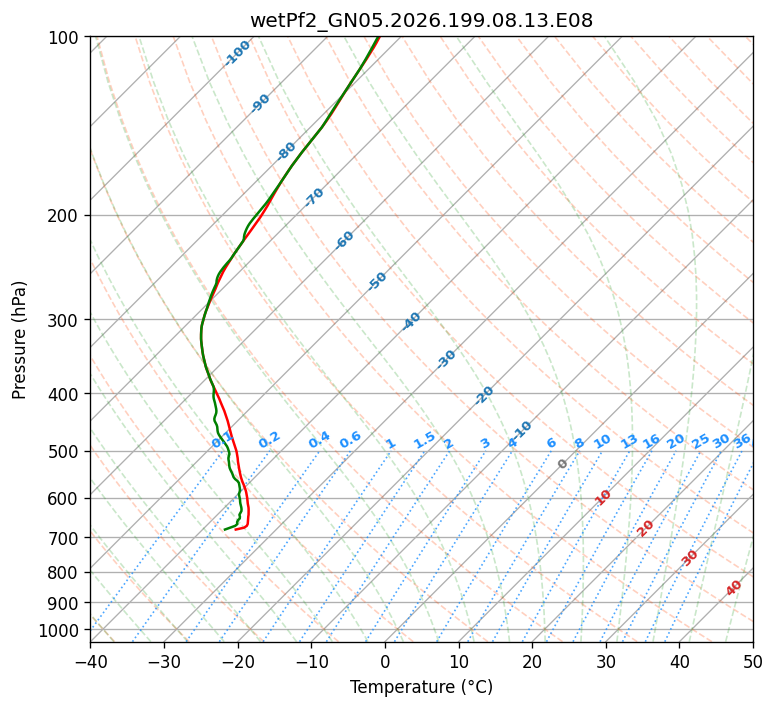Click the 1000 hPa pressure tick label
775x708 pixels.
pyautogui.click(x=60, y=631)
